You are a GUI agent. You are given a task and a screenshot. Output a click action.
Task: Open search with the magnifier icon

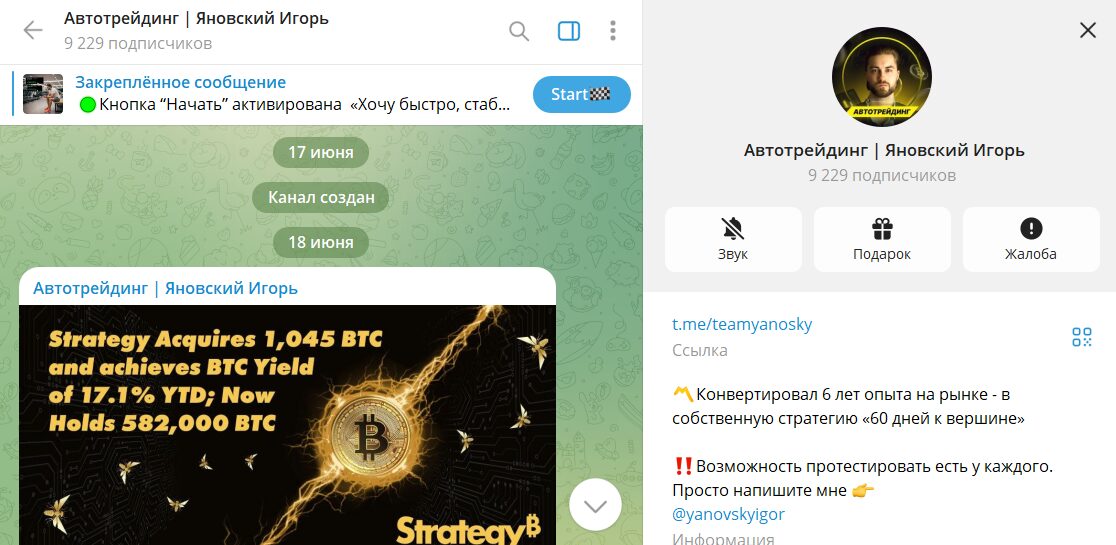coord(519,31)
